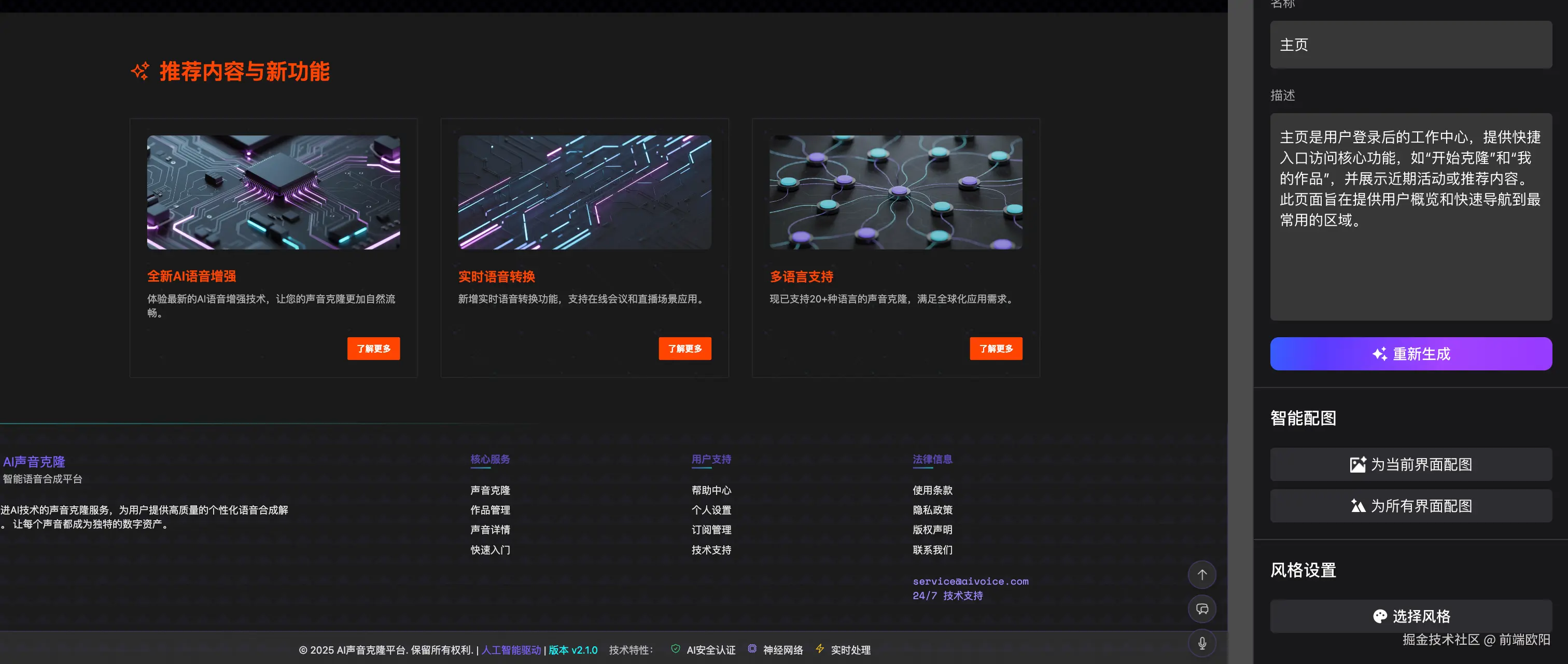
Task: Click the service@aivoice.com email link
Action: [970, 581]
